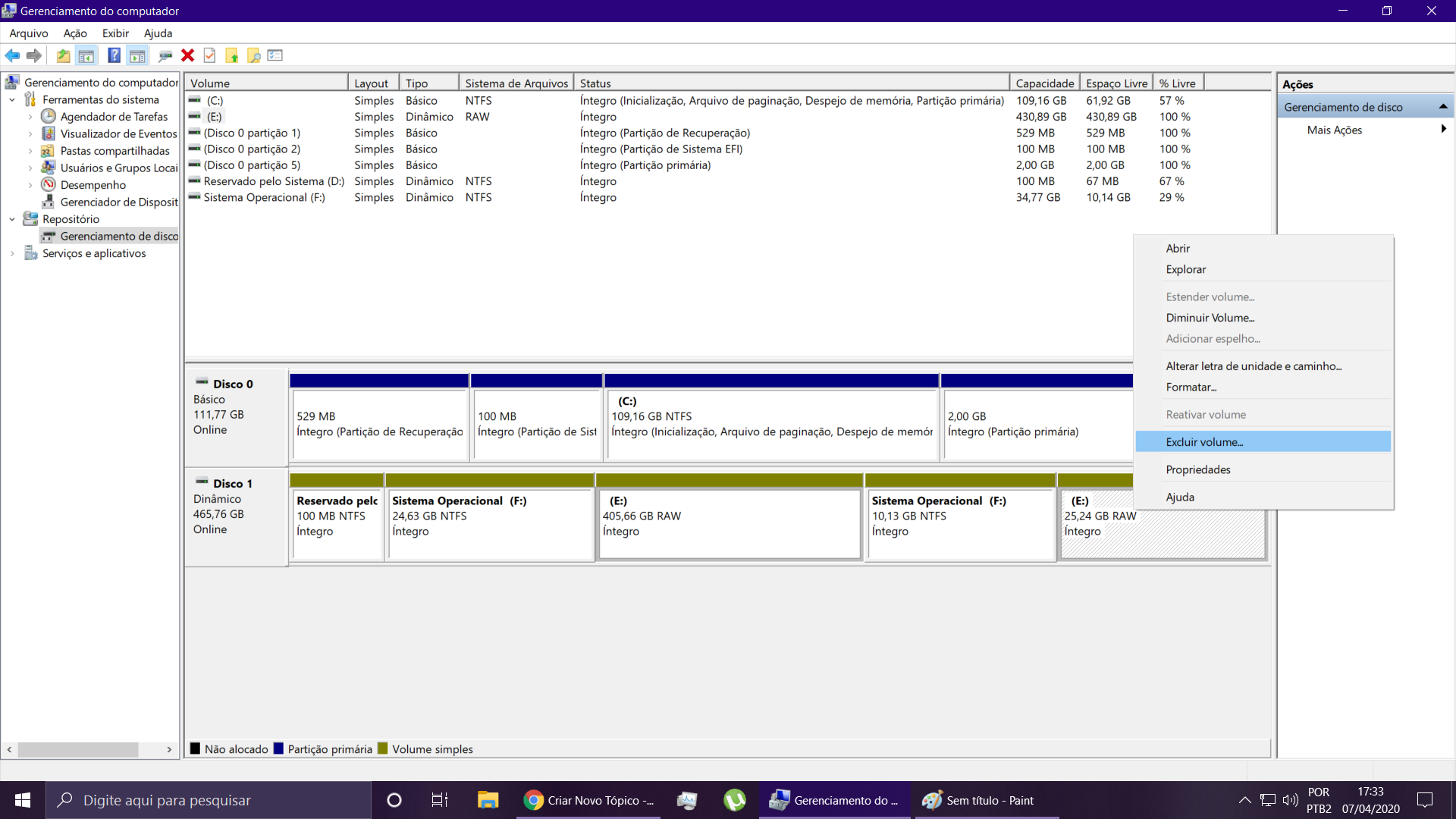Click the checklist view settings icon
Viewport: 1456px width, 819px height.
[x=275, y=55]
